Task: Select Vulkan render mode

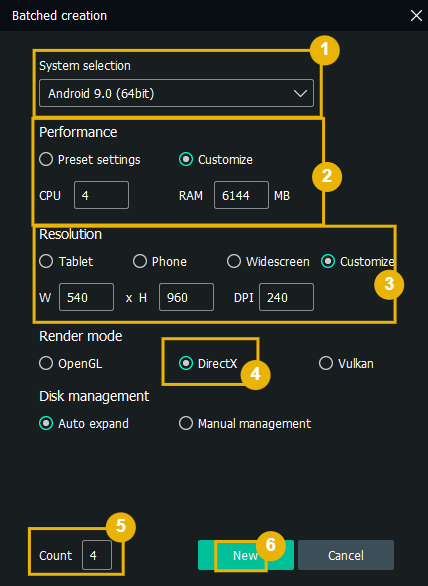Action: [346, 363]
